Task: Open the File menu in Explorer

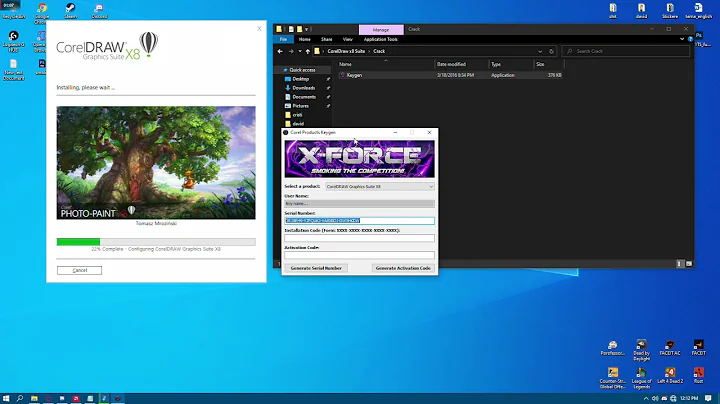Action: tap(283, 39)
